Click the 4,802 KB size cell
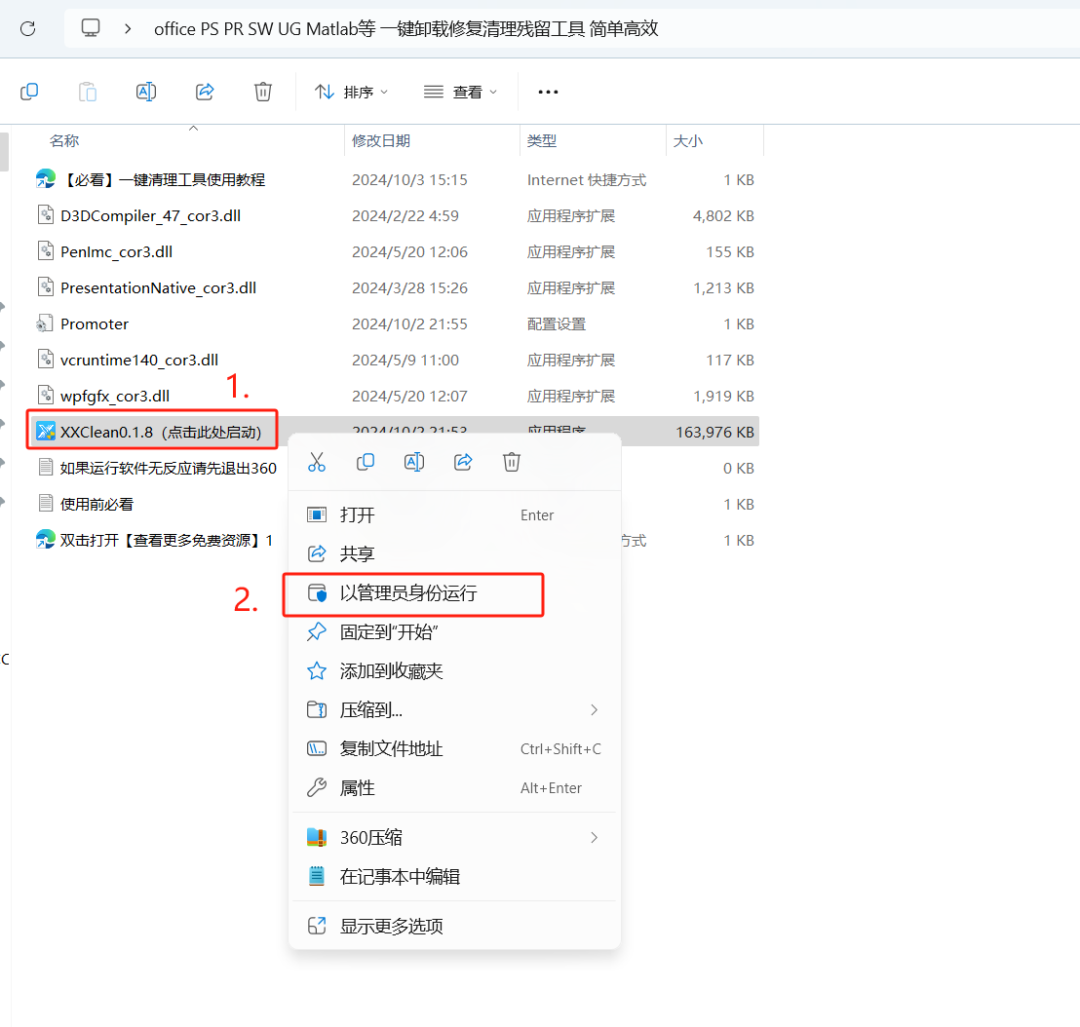The height and width of the screenshot is (1027, 1080). [x=723, y=216]
